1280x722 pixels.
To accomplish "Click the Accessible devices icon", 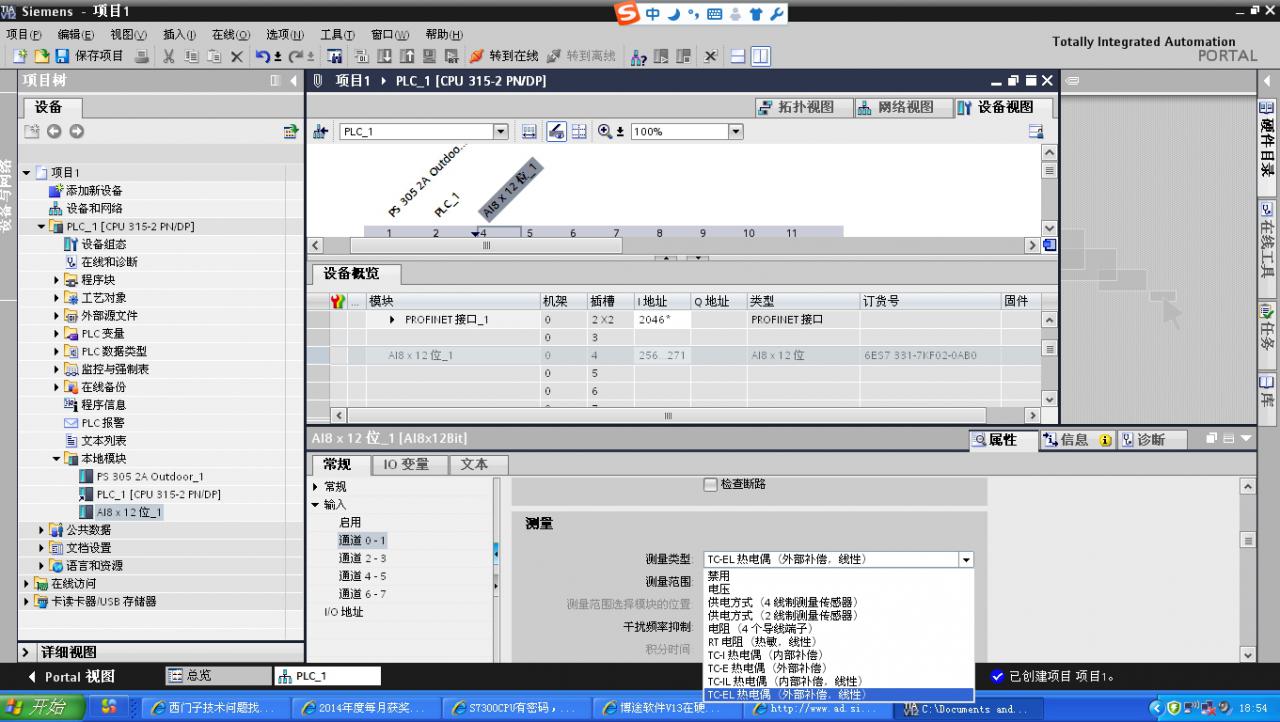I will pyautogui.click(x=638, y=57).
